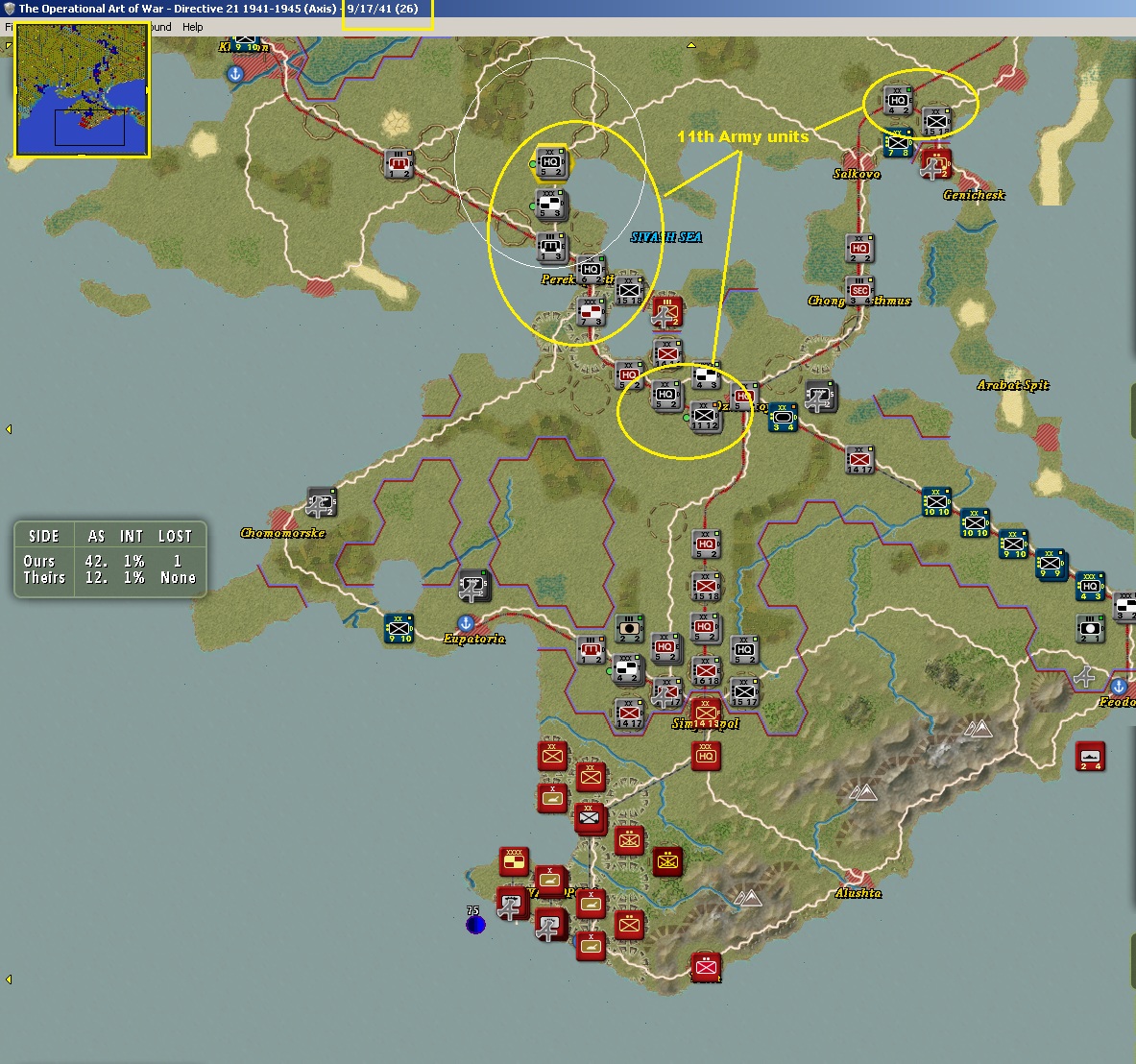Click the Salkovo city label
This screenshot has height=1064, width=1136.
pos(857,174)
